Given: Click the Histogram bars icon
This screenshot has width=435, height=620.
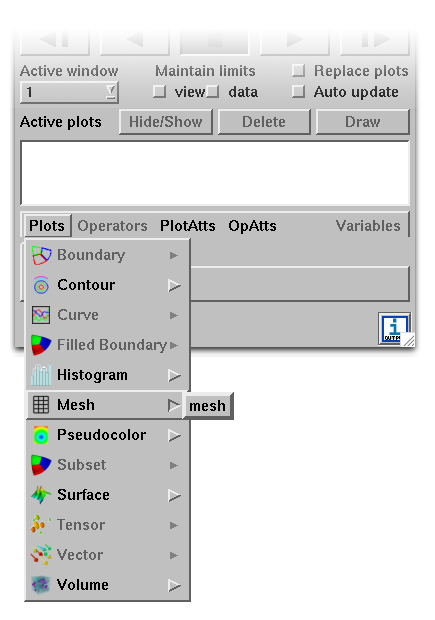Looking at the screenshot, I should pyautogui.click(x=41, y=375).
